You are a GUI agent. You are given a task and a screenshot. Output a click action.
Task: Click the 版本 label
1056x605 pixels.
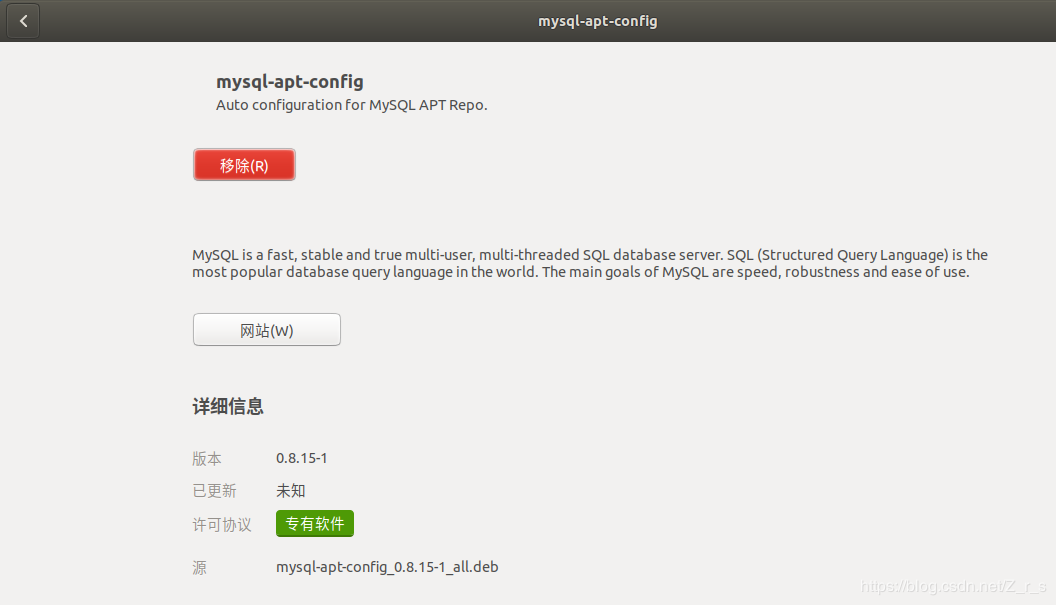click(x=207, y=459)
